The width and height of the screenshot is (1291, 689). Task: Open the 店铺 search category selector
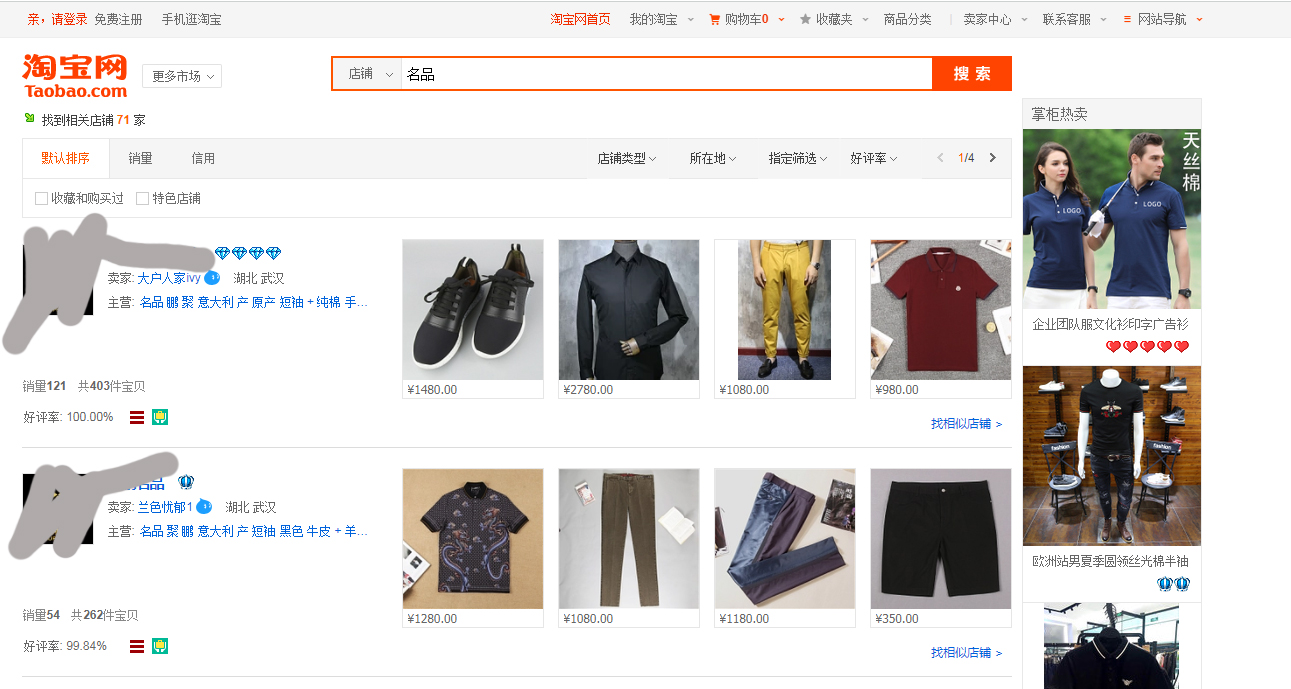pos(368,74)
